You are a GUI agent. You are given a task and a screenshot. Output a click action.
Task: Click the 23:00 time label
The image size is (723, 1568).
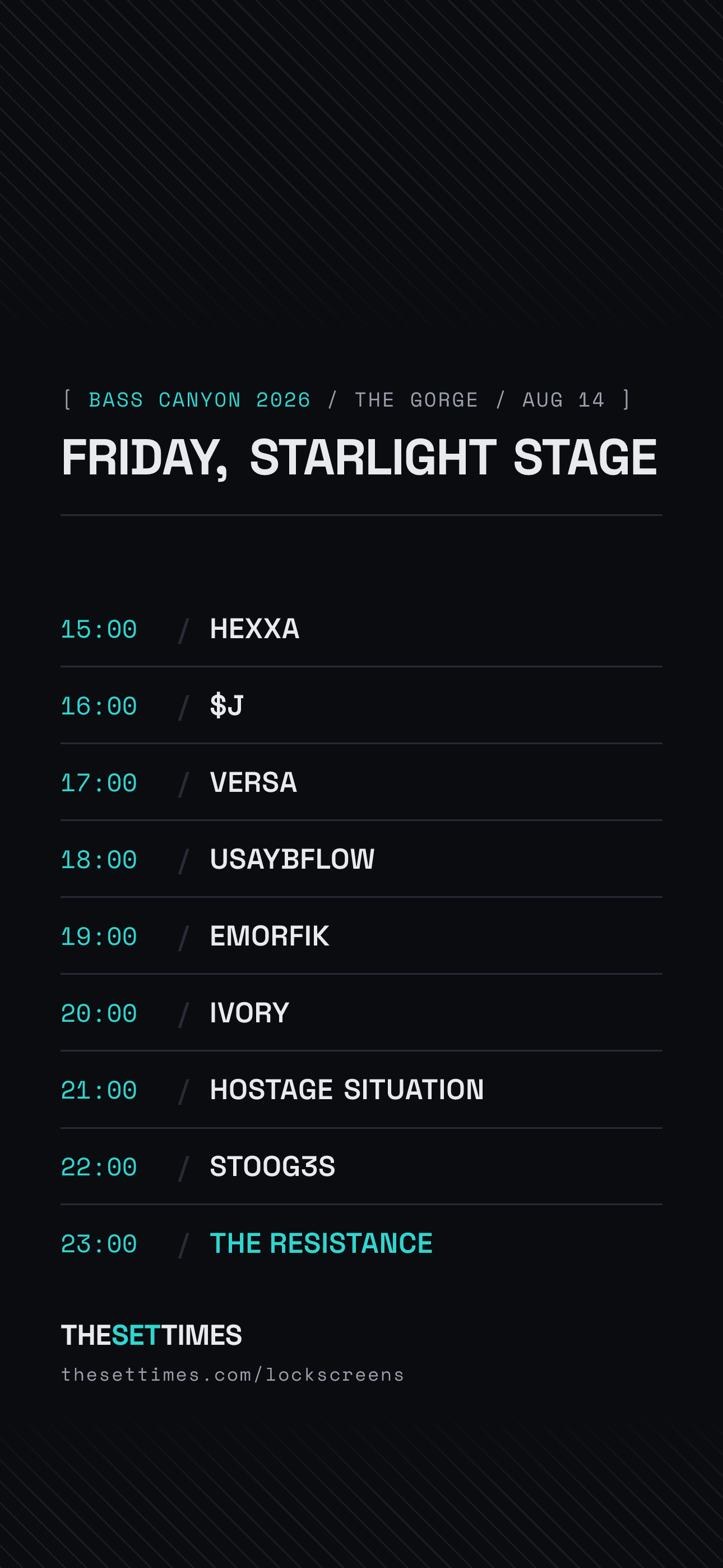click(99, 1243)
